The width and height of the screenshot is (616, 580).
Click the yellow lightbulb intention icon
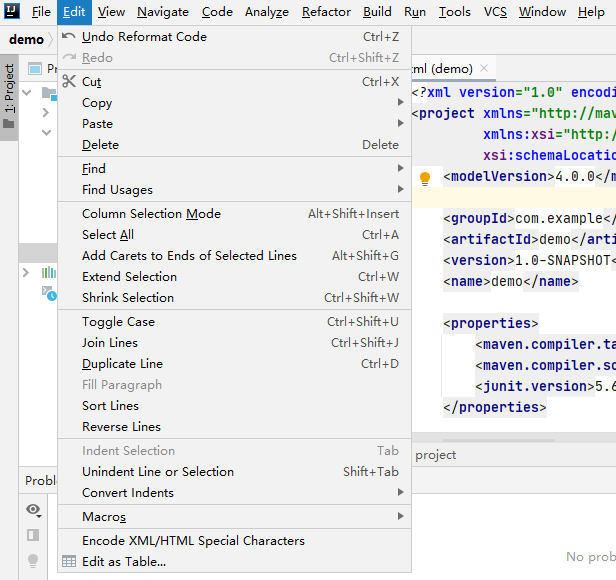(425, 178)
